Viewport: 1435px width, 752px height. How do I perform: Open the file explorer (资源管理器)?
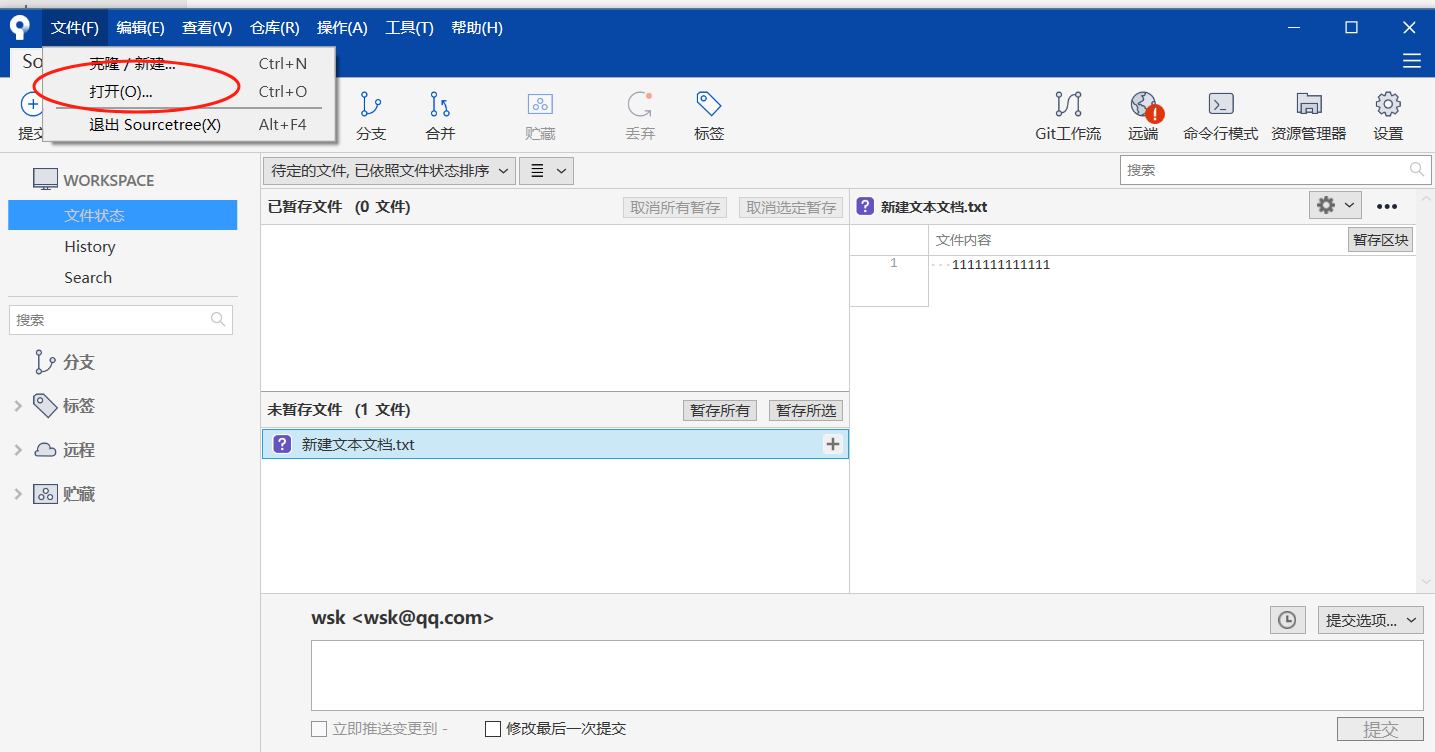pos(1309,116)
